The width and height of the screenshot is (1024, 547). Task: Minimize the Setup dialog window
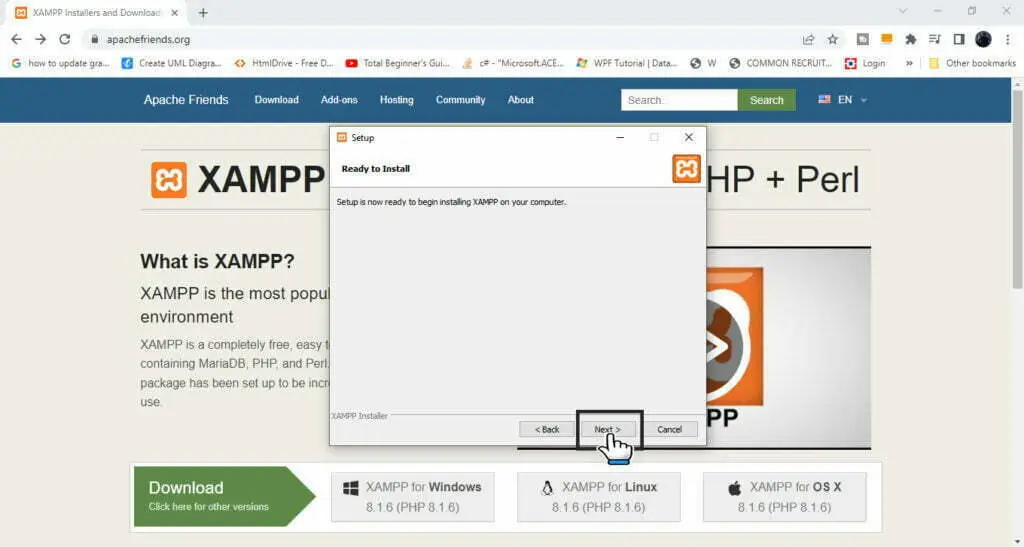click(x=620, y=137)
